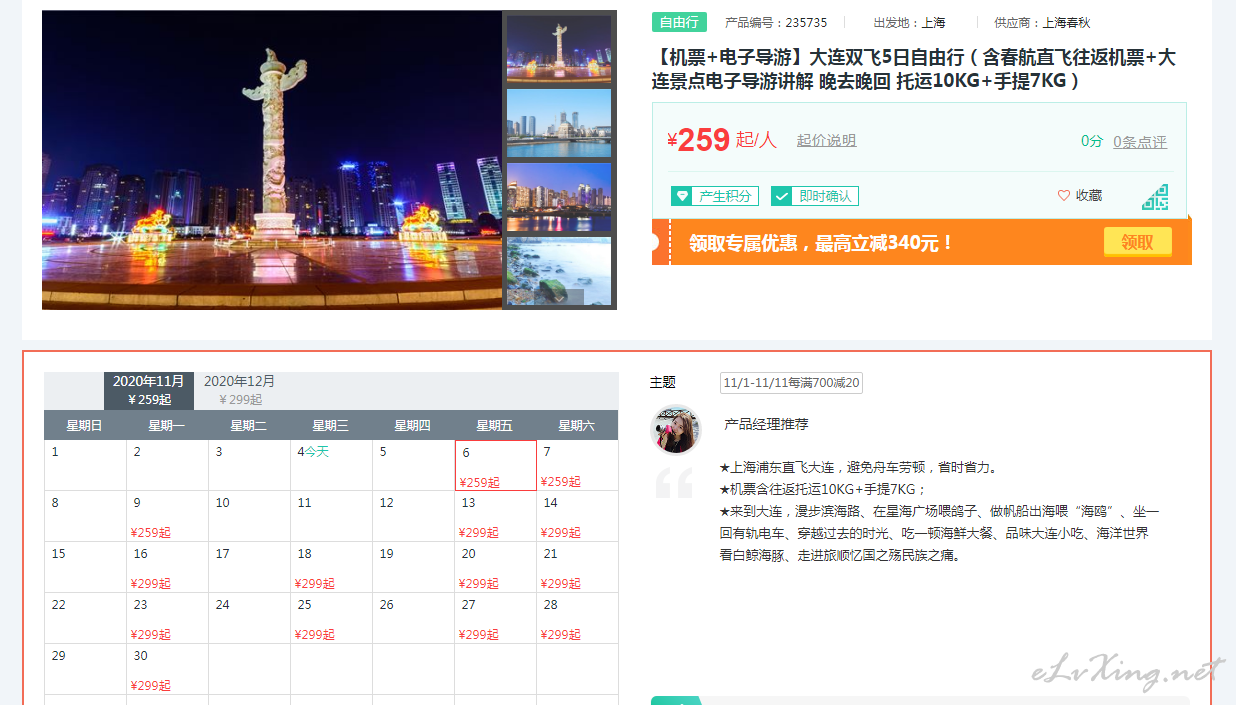This screenshot has width=1236, height=705.
Task: Select the November 28 calendar cell
Action: click(577, 619)
